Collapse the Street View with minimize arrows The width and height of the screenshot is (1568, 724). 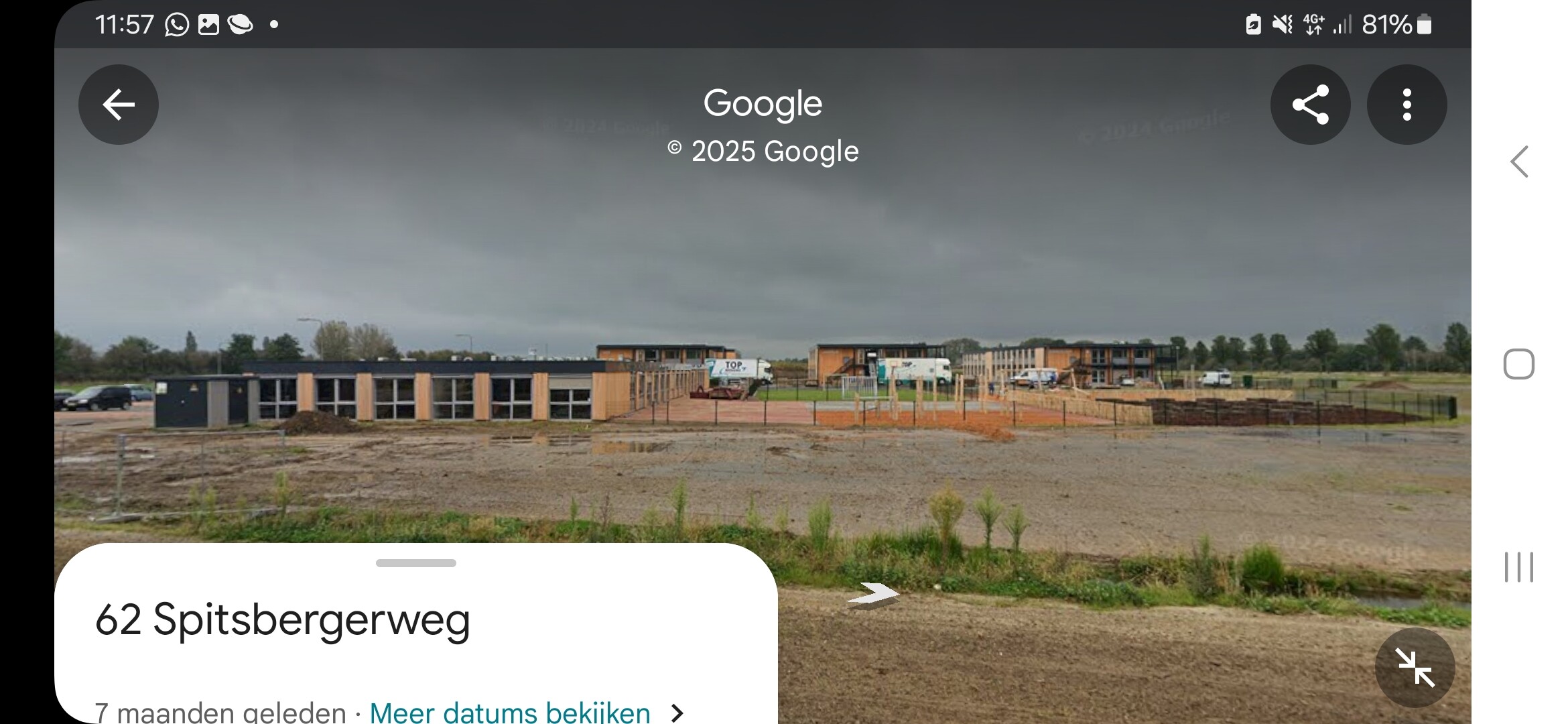coord(1415,668)
